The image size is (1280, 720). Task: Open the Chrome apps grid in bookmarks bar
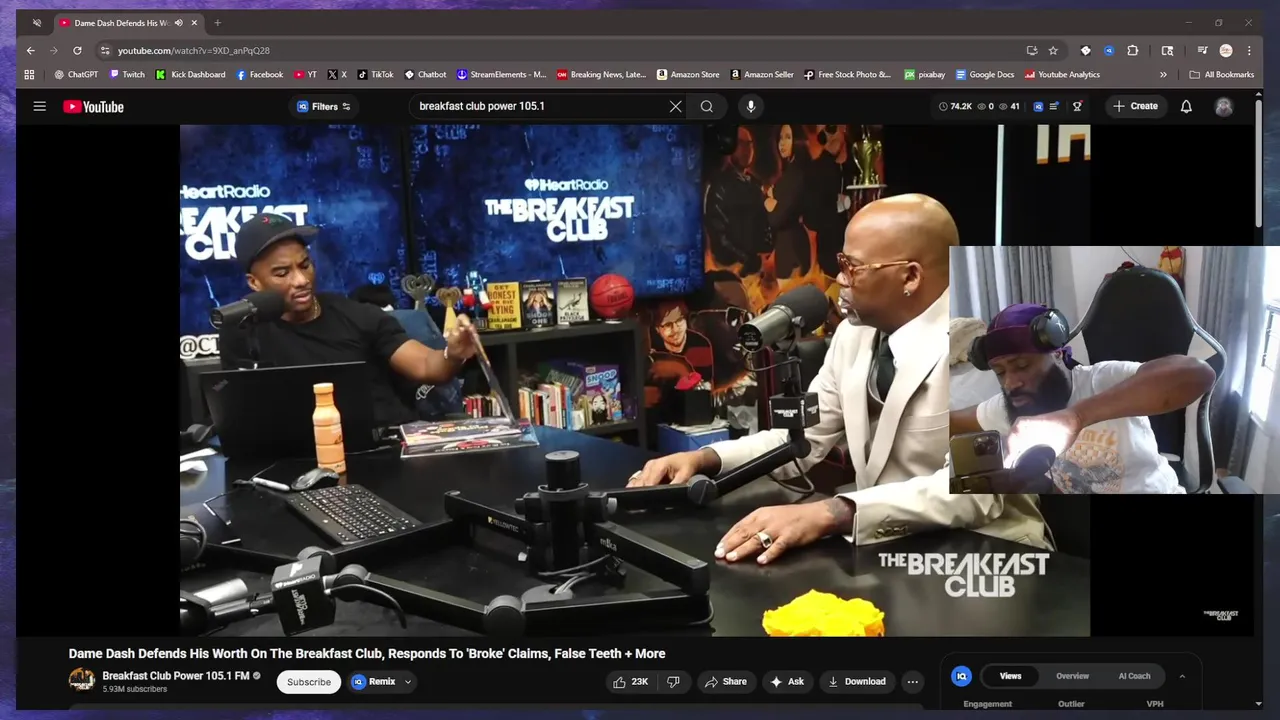click(29, 74)
